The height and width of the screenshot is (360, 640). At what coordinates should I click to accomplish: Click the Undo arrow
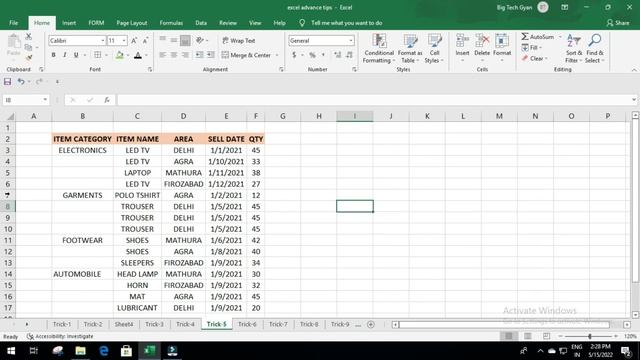coord(20,82)
